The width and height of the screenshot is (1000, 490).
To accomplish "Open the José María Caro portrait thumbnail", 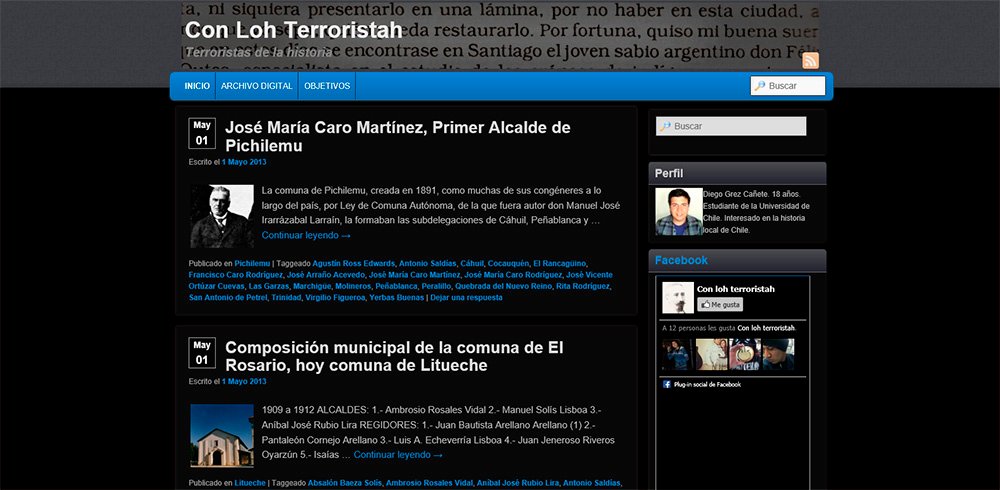I will click(x=222, y=216).
